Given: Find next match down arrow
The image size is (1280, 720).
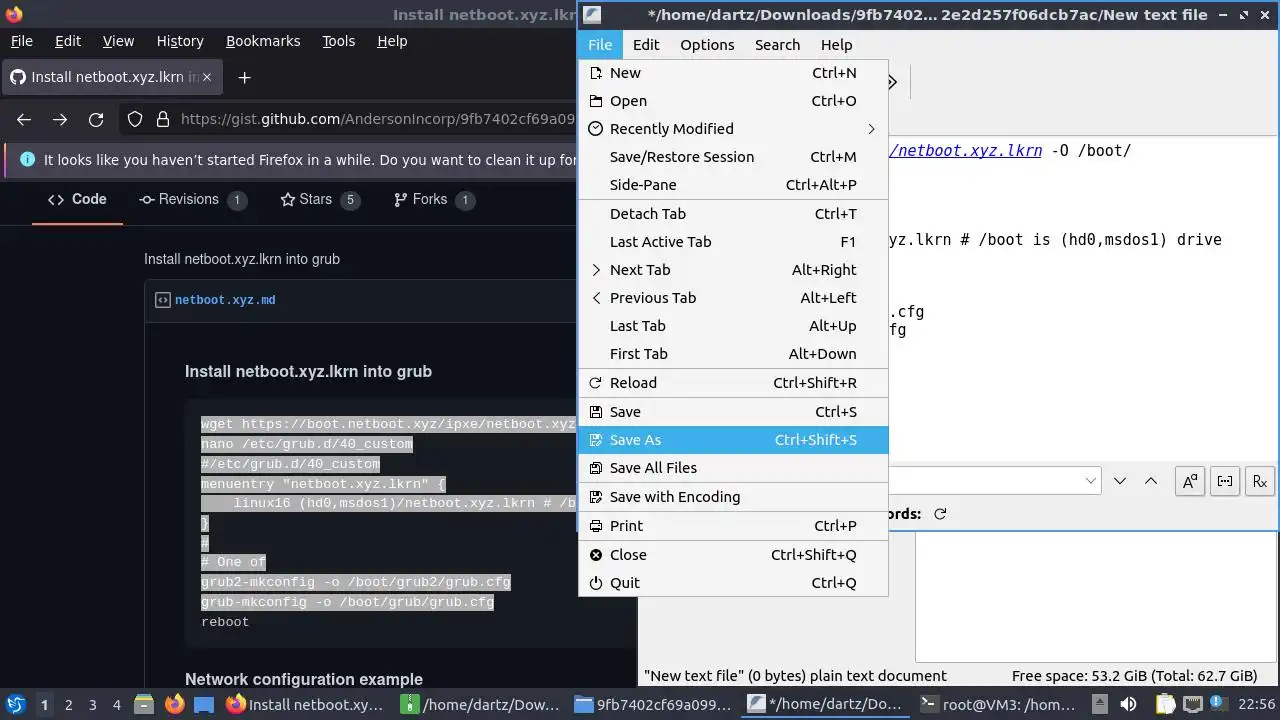Looking at the screenshot, I should pyautogui.click(x=1120, y=481).
